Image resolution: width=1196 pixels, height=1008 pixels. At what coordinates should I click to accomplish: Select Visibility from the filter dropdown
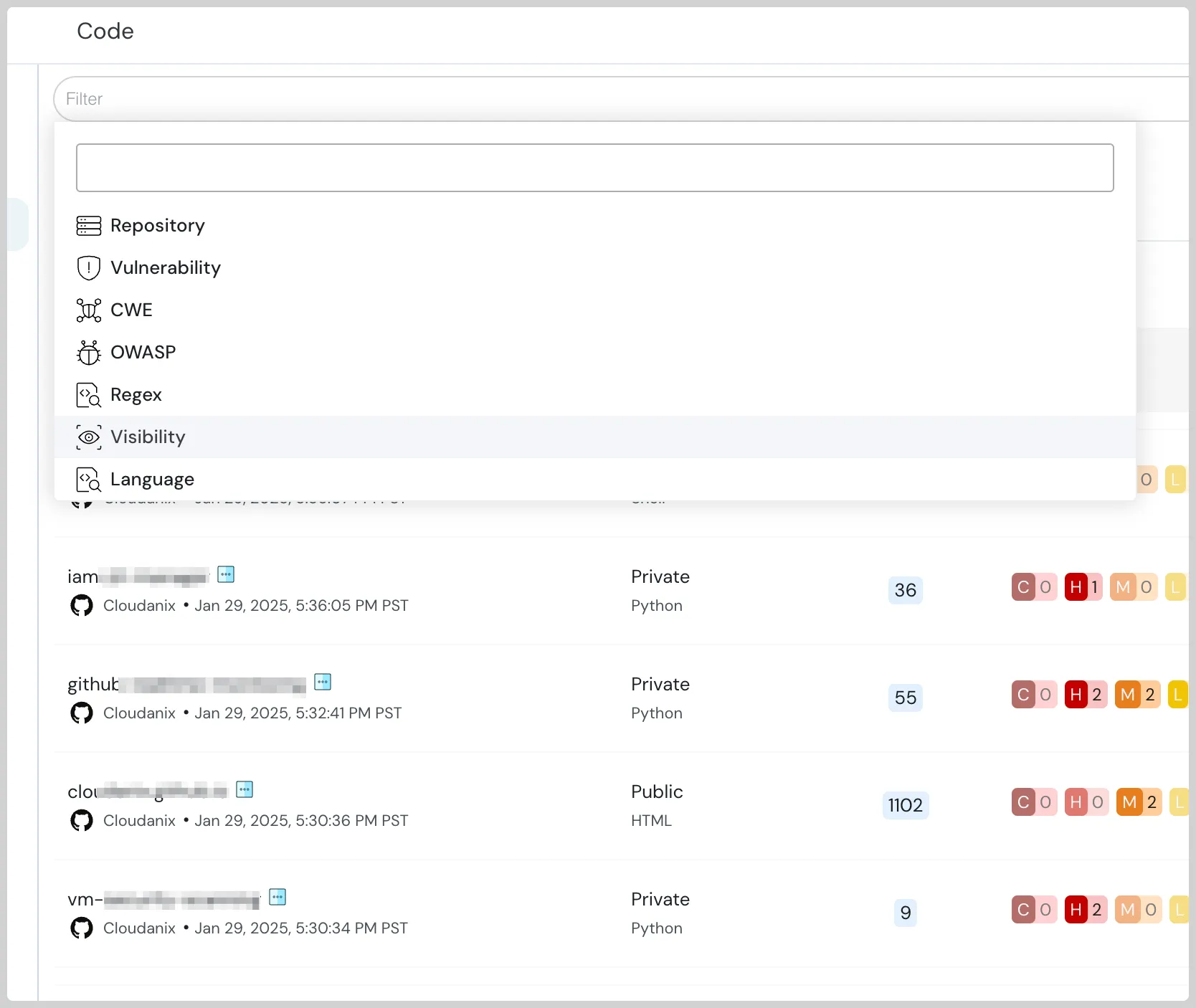click(x=148, y=437)
